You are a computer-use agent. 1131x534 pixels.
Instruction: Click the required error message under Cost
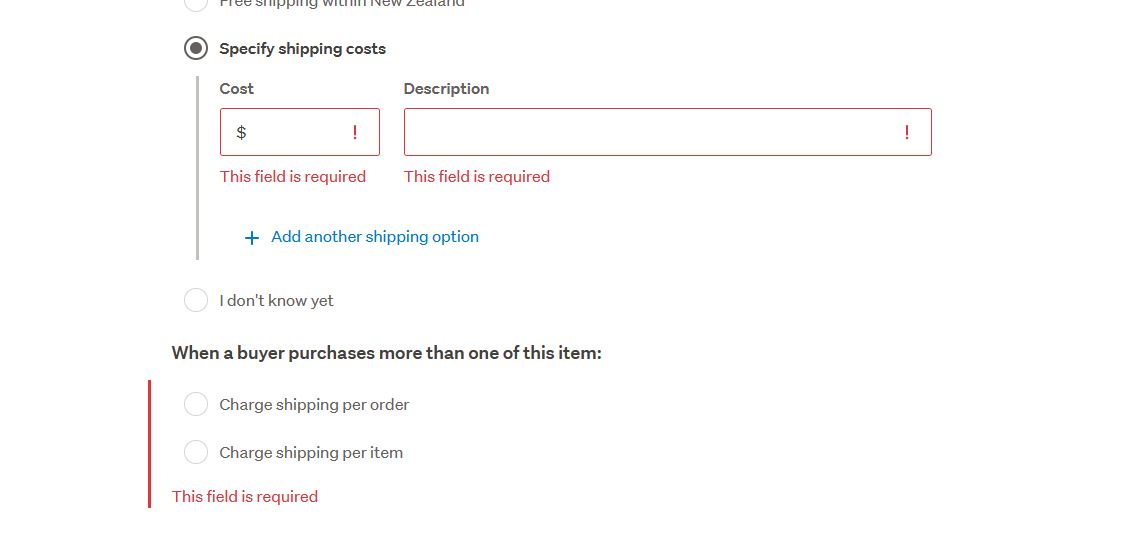(x=293, y=176)
